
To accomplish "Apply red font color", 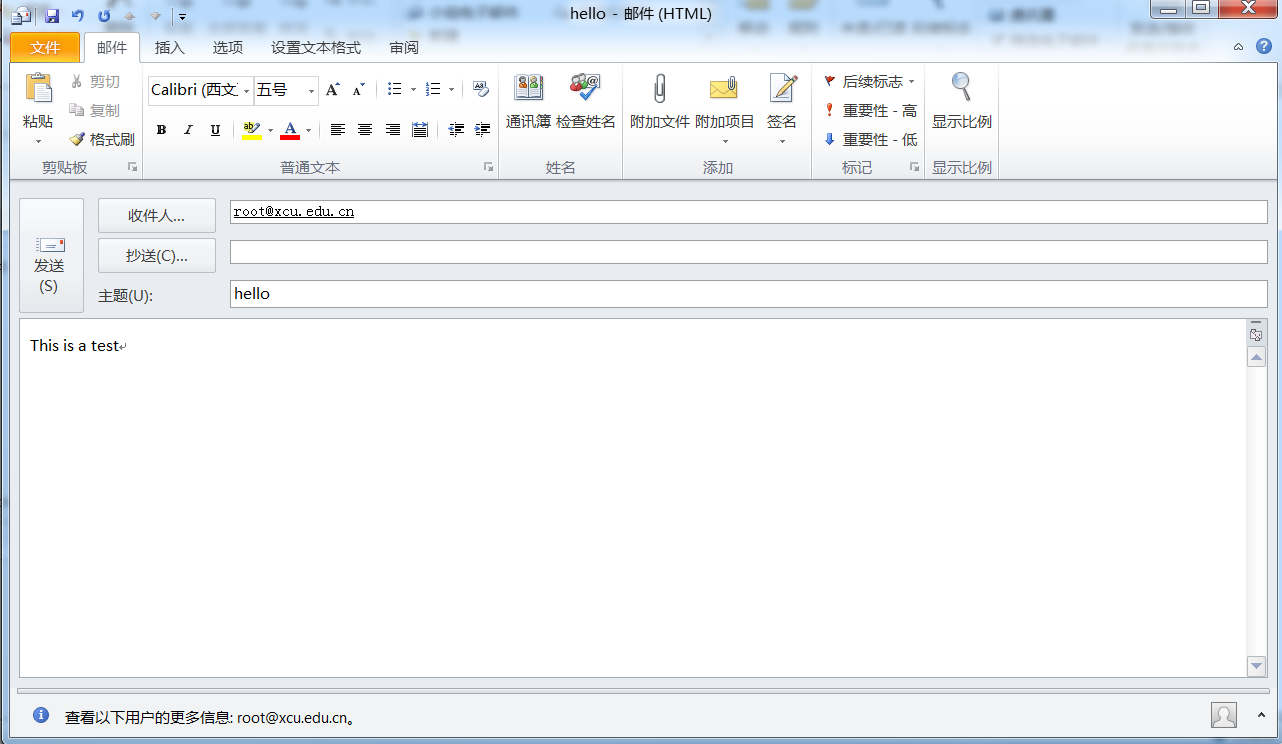I will (x=290, y=130).
